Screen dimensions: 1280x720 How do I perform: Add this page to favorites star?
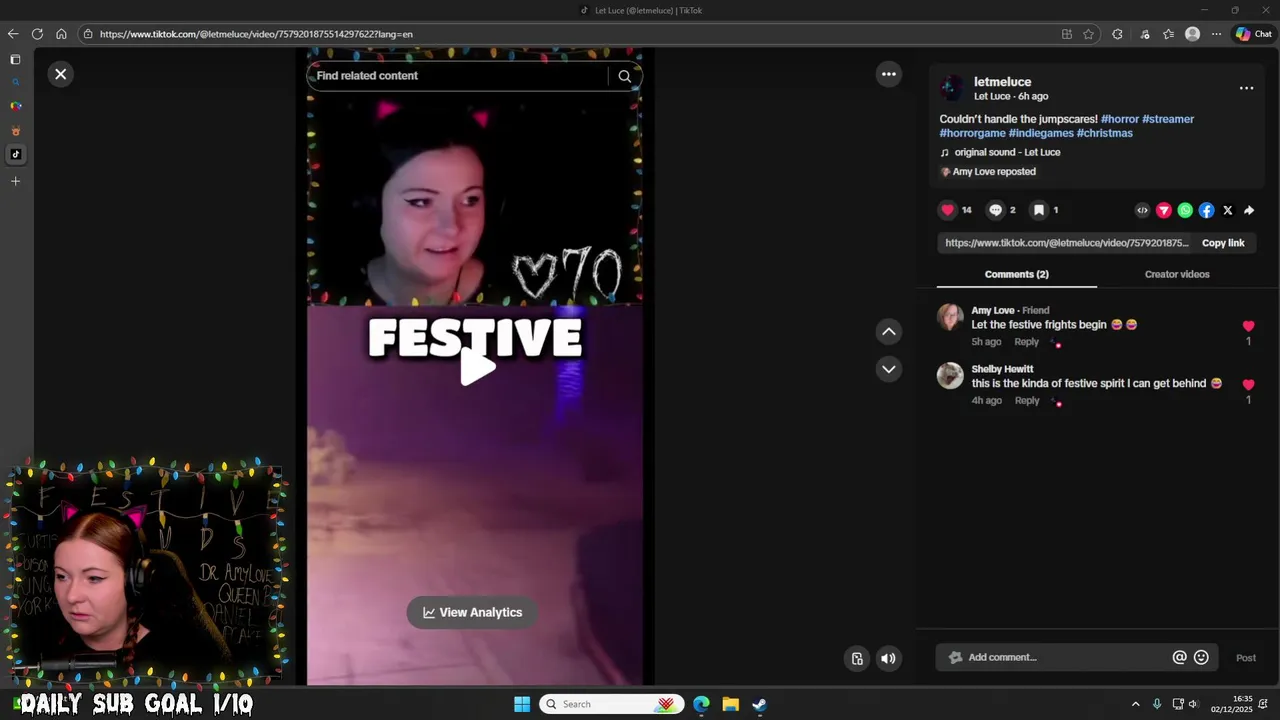tap(1089, 34)
